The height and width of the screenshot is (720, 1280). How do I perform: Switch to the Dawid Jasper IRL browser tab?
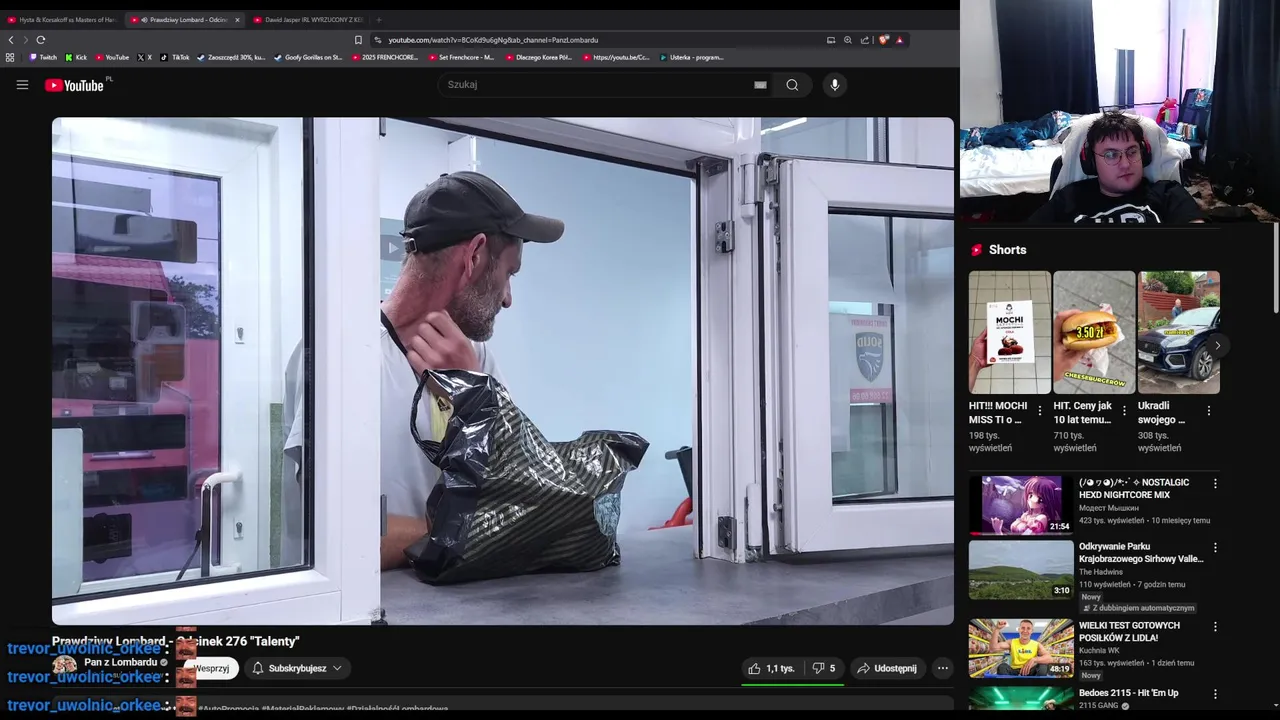308,20
